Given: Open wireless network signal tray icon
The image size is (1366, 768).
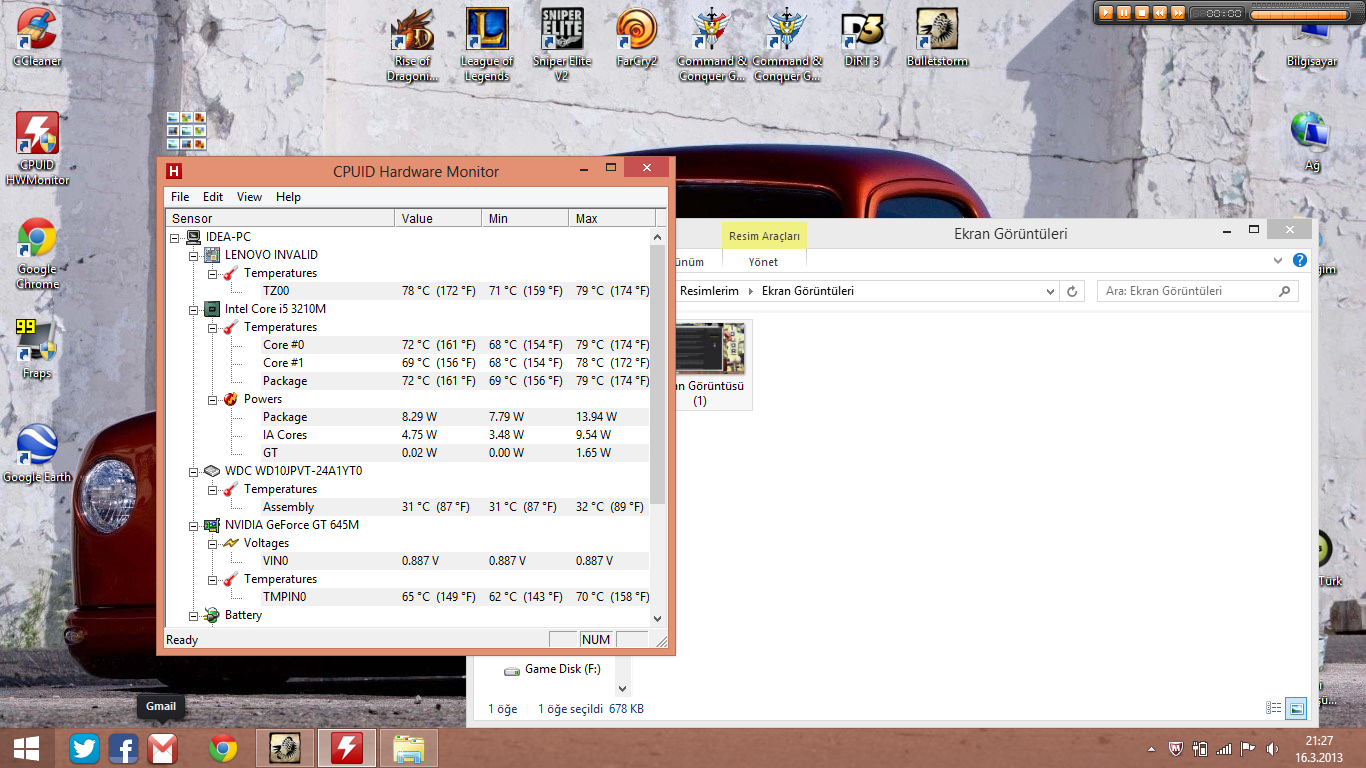Looking at the screenshot, I should tap(1224, 748).
